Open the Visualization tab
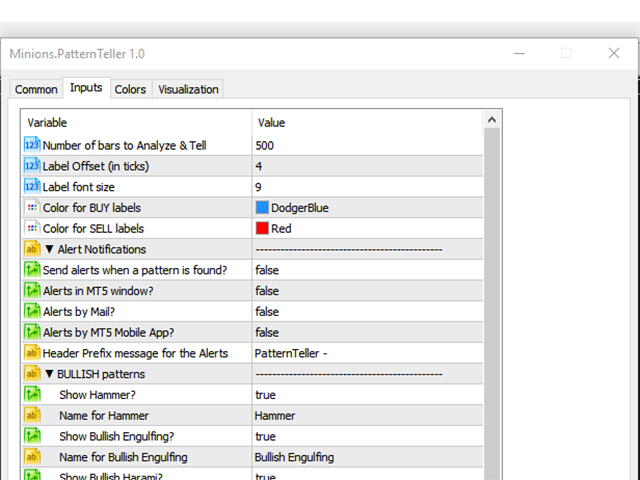 coord(188,89)
